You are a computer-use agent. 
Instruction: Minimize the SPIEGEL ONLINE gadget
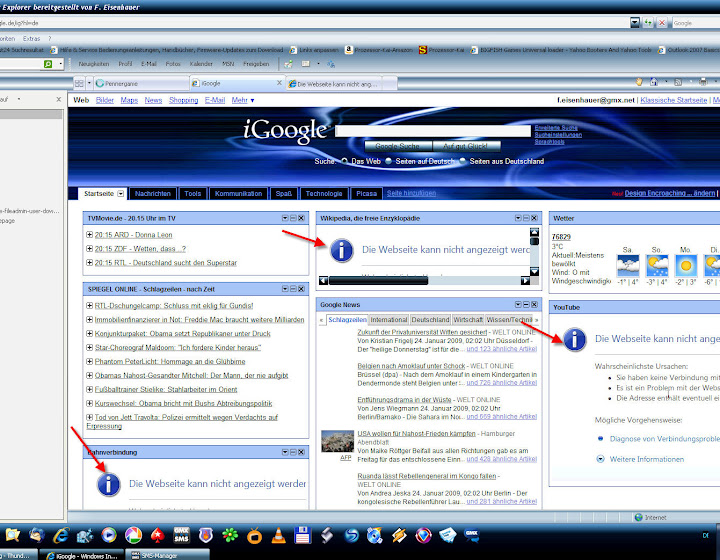pyautogui.click(x=293, y=289)
